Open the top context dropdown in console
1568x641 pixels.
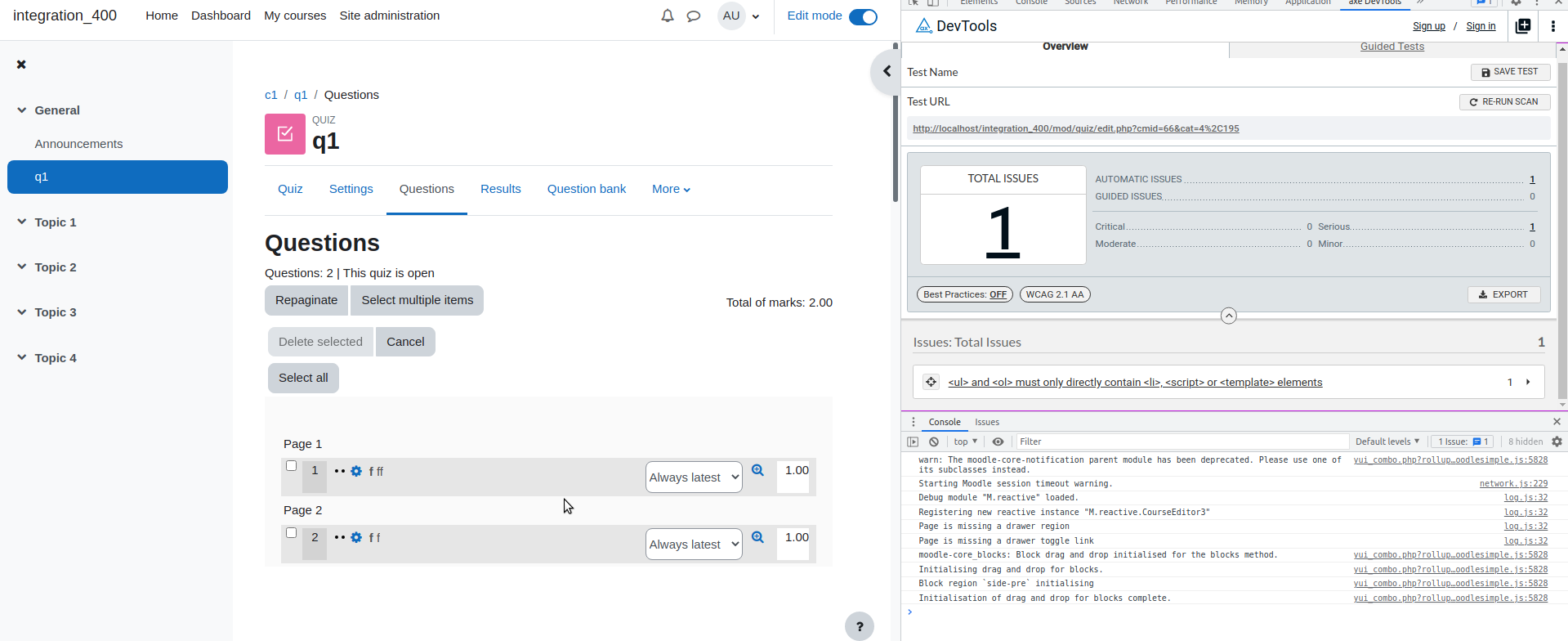click(965, 442)
